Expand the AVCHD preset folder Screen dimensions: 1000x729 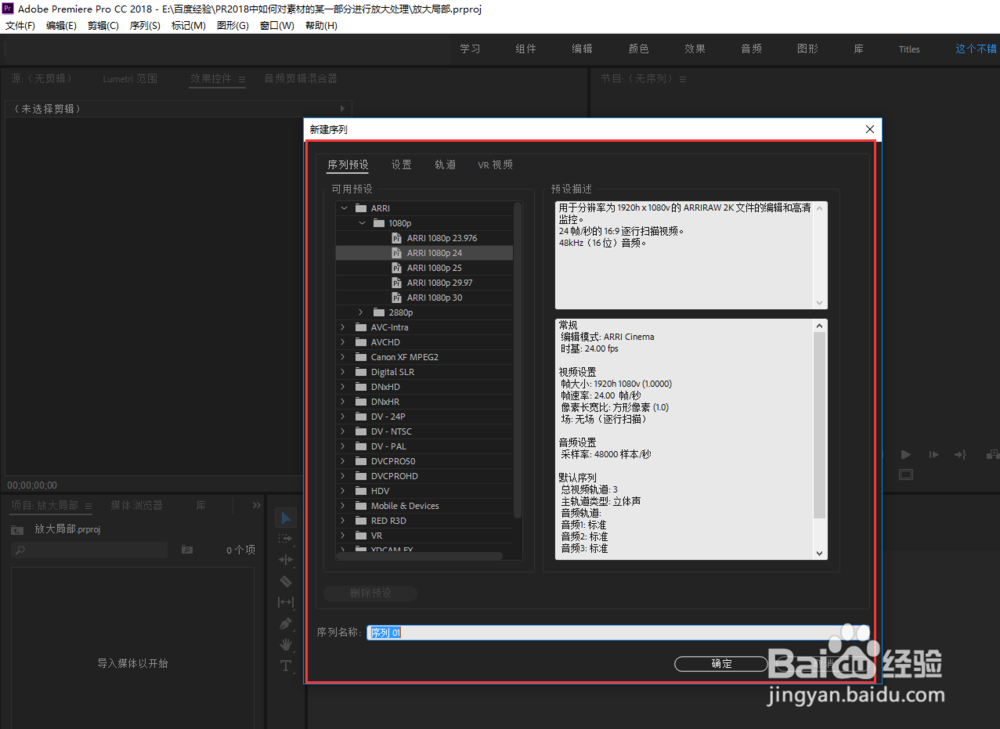click(343, 342)
